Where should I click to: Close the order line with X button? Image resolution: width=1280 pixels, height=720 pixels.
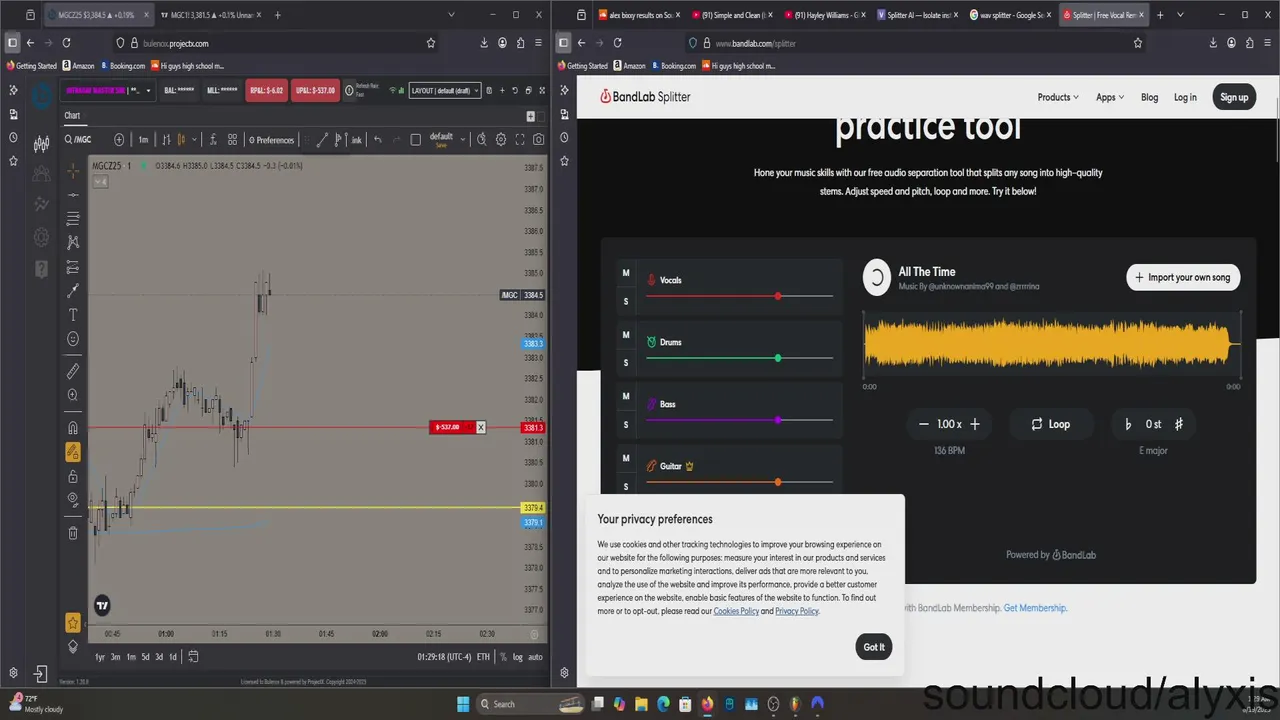[481, 427]
